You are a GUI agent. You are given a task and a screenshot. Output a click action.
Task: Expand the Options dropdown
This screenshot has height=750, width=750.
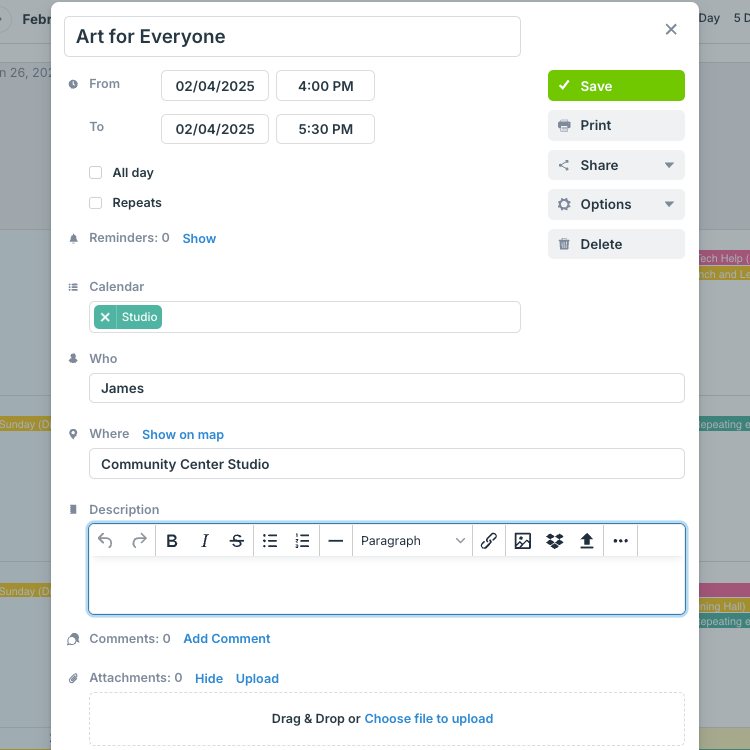(616, 204)
